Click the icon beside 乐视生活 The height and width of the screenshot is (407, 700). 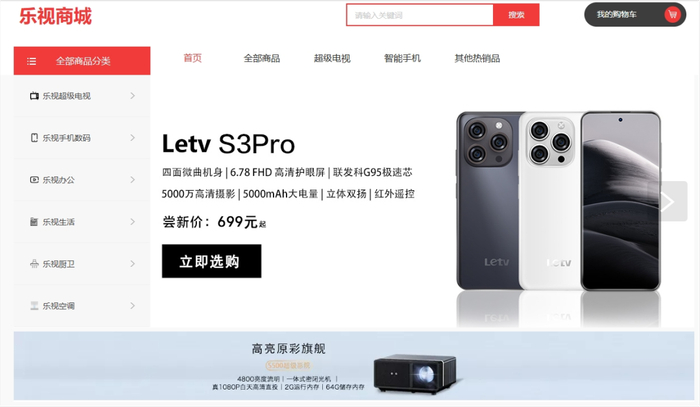34,222
